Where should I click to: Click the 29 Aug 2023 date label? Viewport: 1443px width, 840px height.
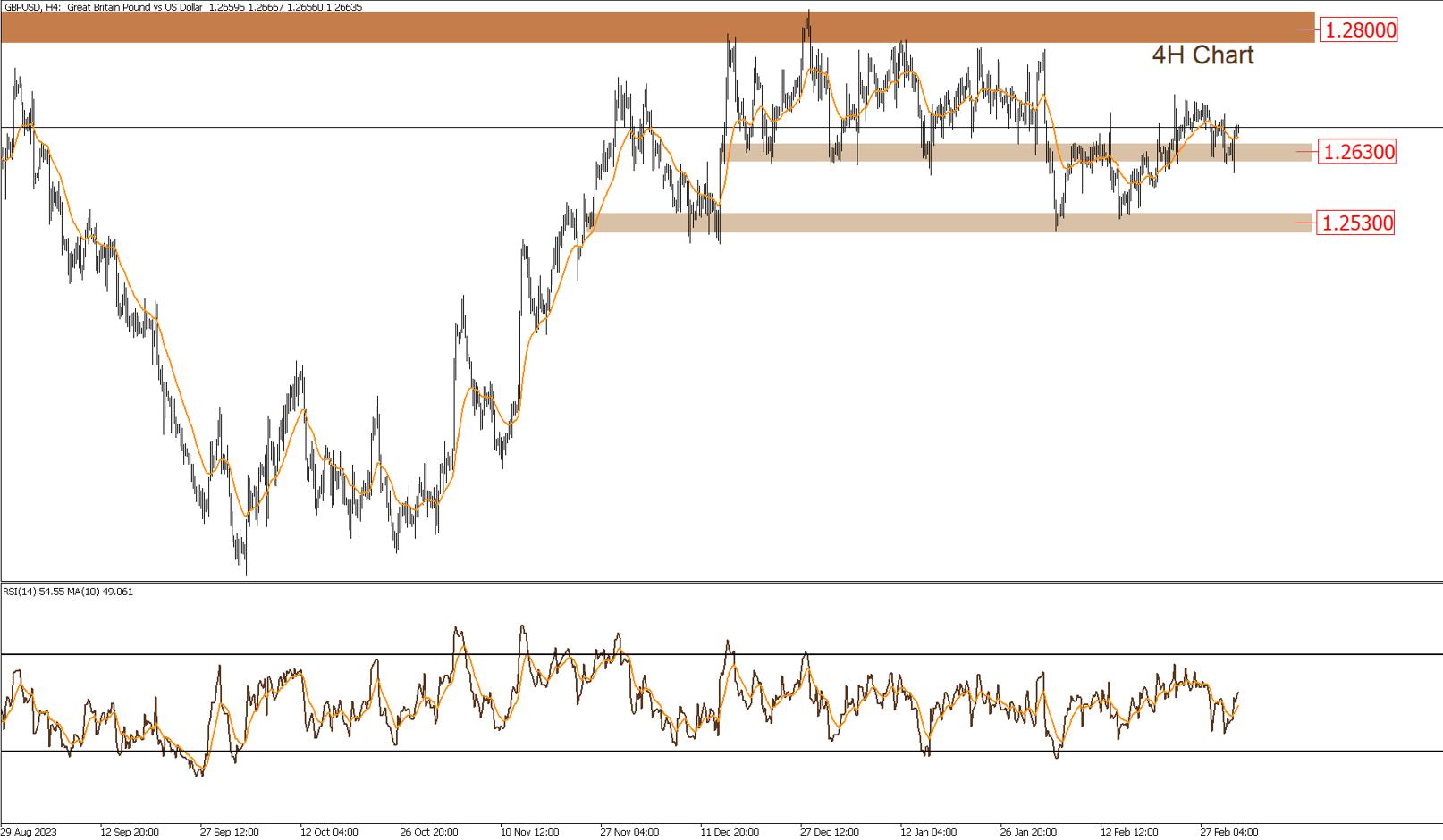pos(29,832)
